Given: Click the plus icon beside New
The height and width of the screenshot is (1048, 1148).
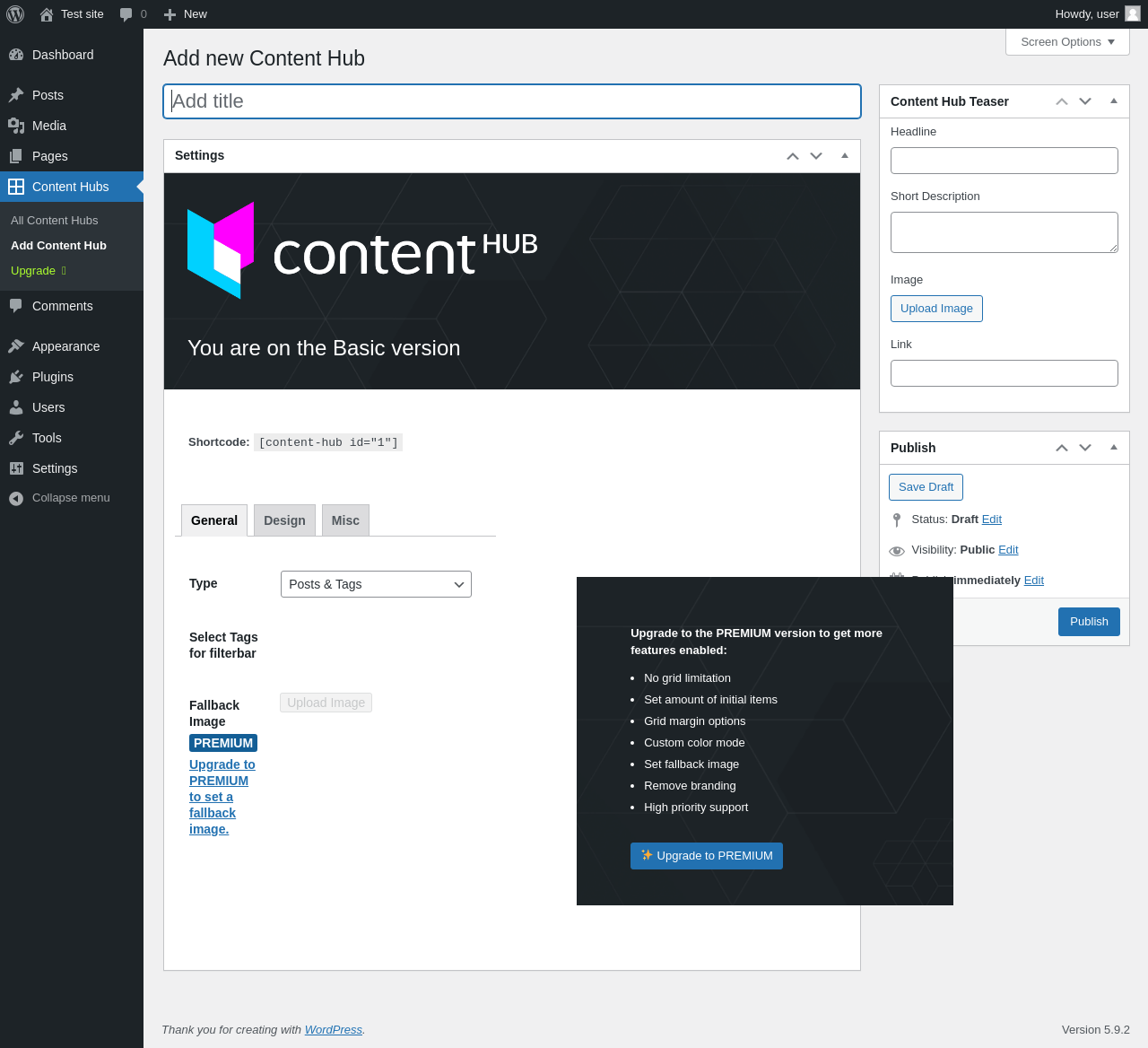Looking at the screenshot, I should pyautogui.click(x=170, y=14).
